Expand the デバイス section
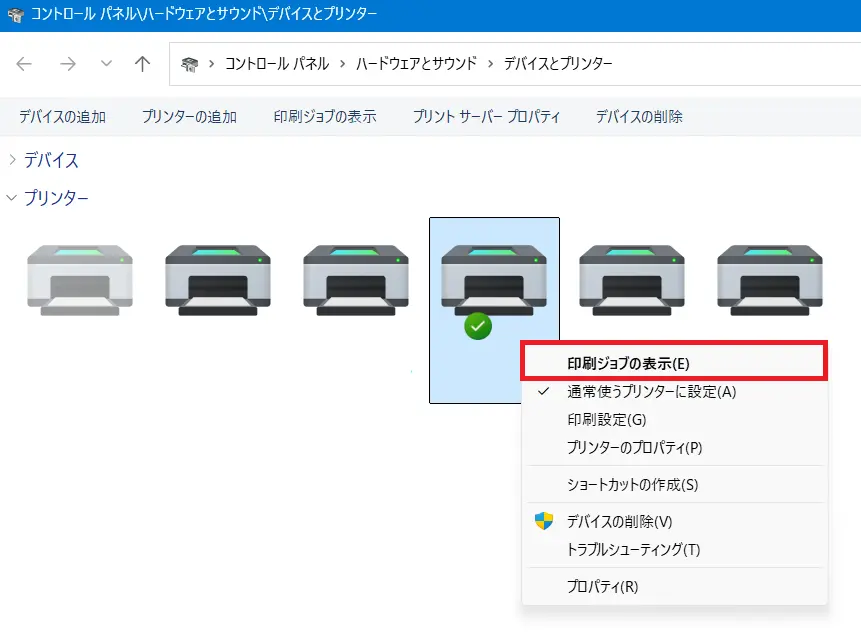Image resolution: width=861 pixels, height=634 pixels. (13, 160)
